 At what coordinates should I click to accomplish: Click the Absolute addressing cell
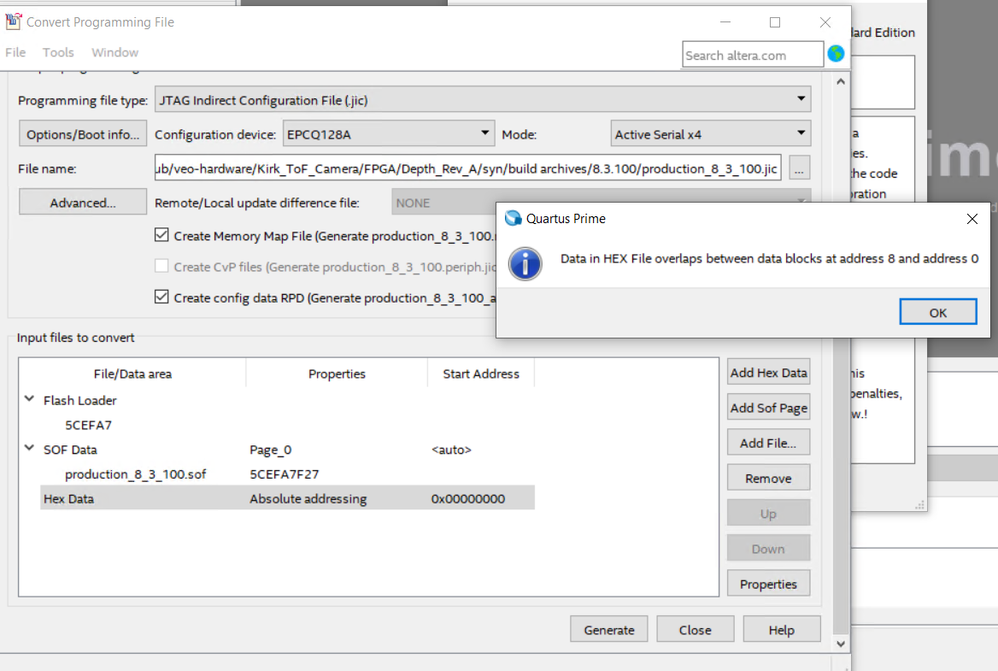[x=308, y=498]
